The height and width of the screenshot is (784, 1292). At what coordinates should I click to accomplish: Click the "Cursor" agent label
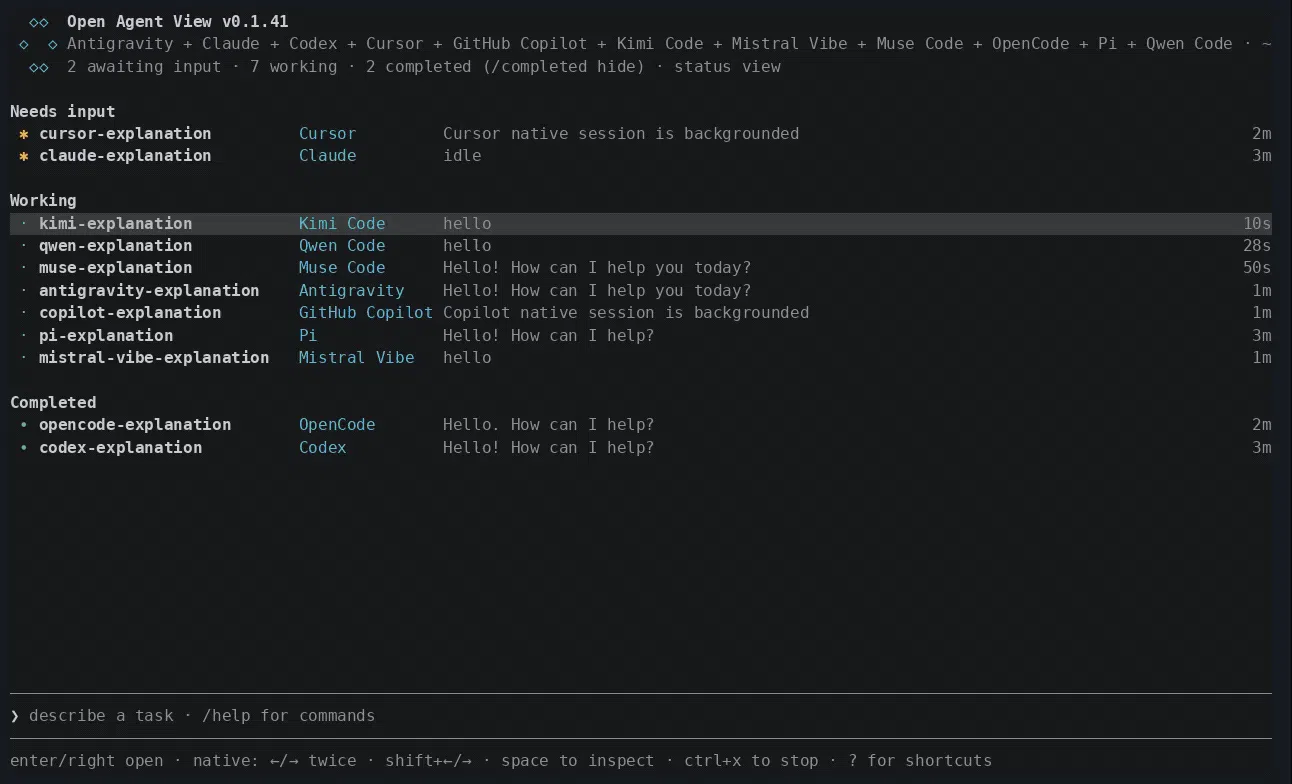coord(327,134)
